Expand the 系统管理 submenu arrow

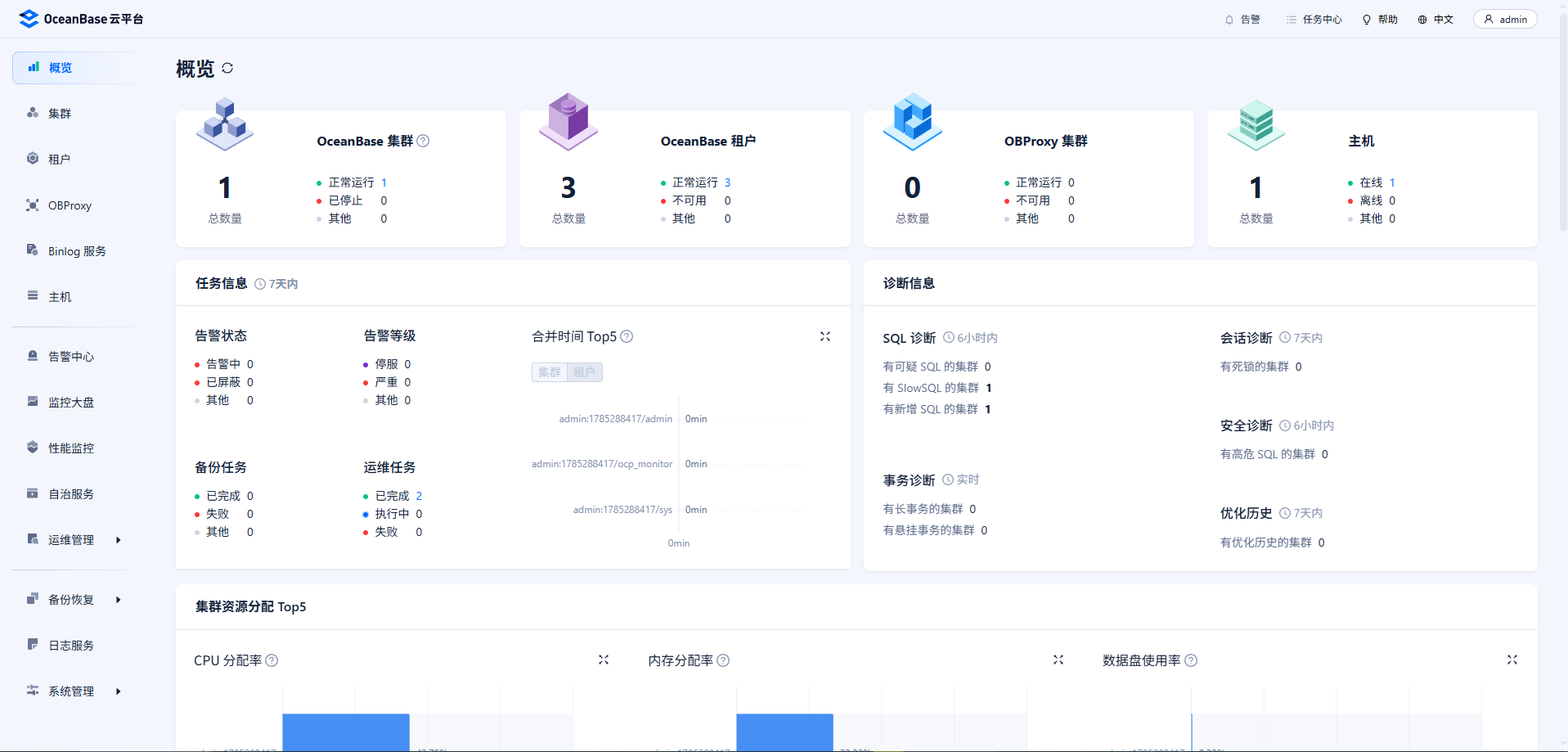coord(119,691)
